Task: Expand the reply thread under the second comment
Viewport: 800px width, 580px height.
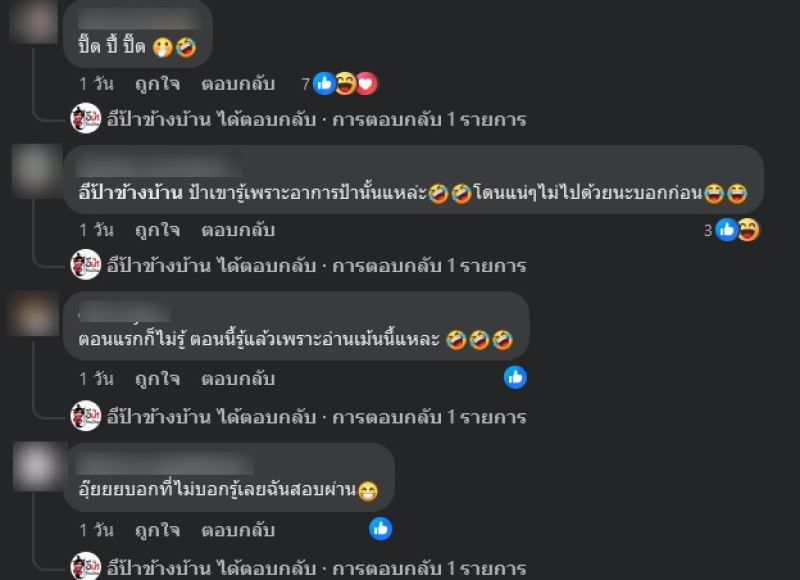Action: coord(316,266)
